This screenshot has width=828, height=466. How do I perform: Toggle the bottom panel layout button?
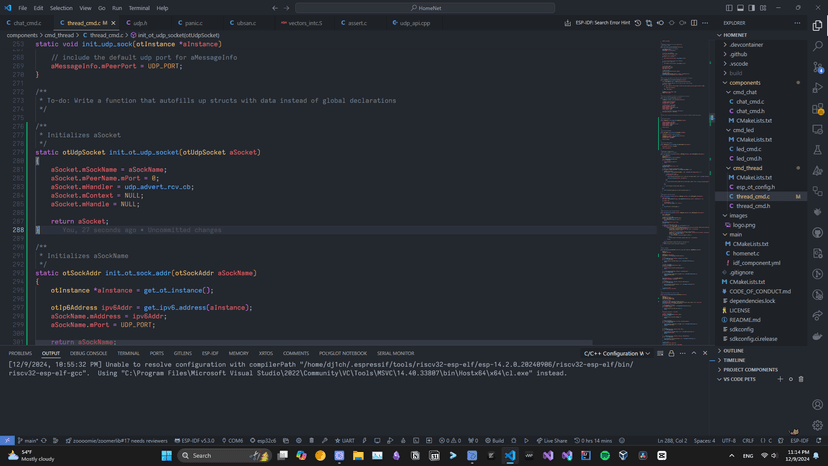coord(740,8)
